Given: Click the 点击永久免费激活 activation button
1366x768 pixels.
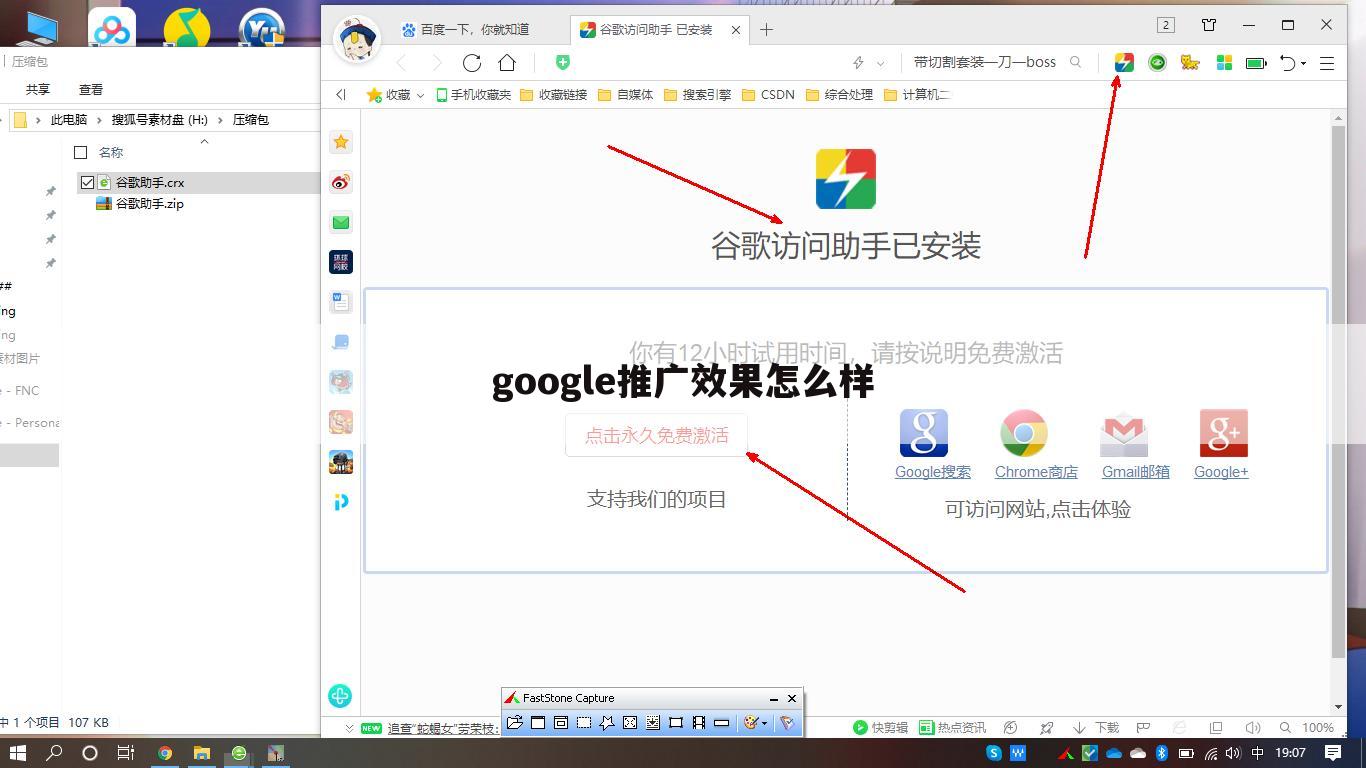Looking at the screenshot, I should [x=655, y=435].
